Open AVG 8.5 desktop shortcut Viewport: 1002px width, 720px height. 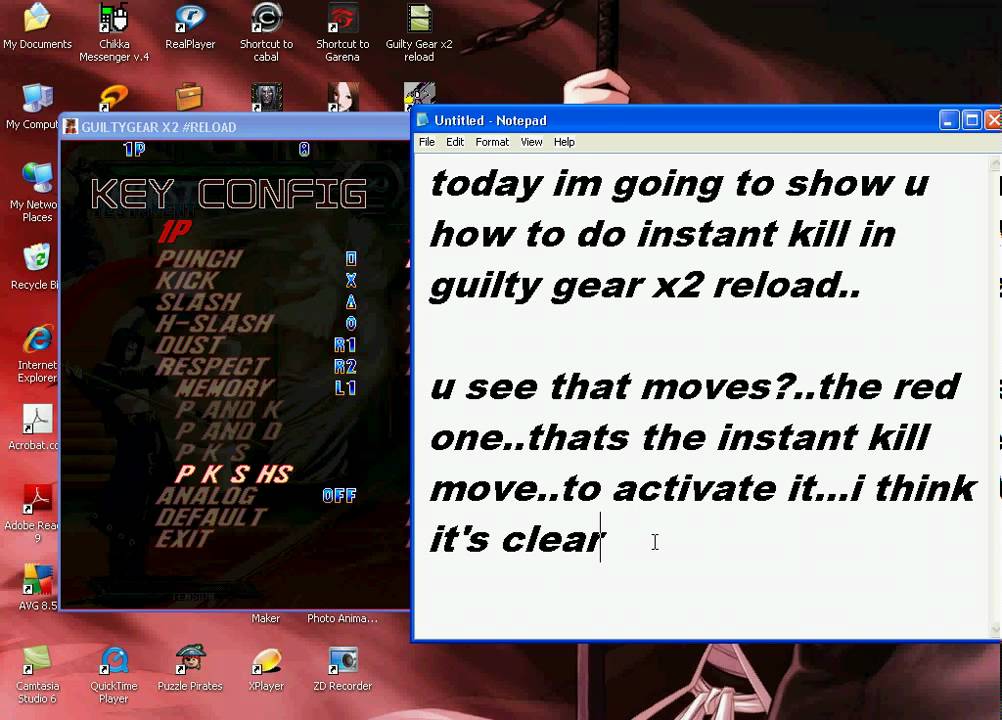point(37,586)
